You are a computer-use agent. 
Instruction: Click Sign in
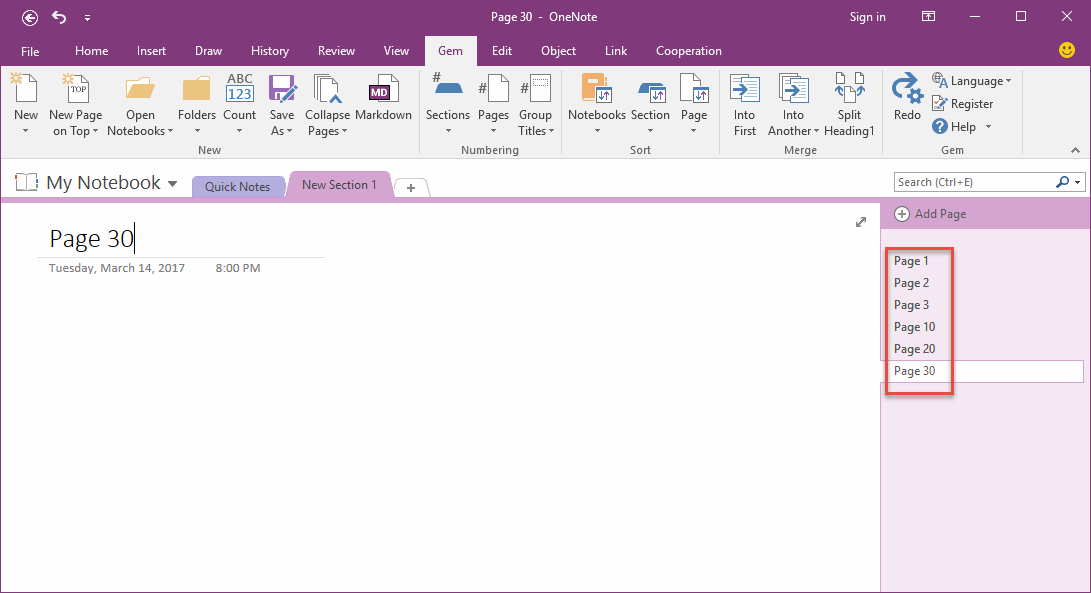coord(867,17)
